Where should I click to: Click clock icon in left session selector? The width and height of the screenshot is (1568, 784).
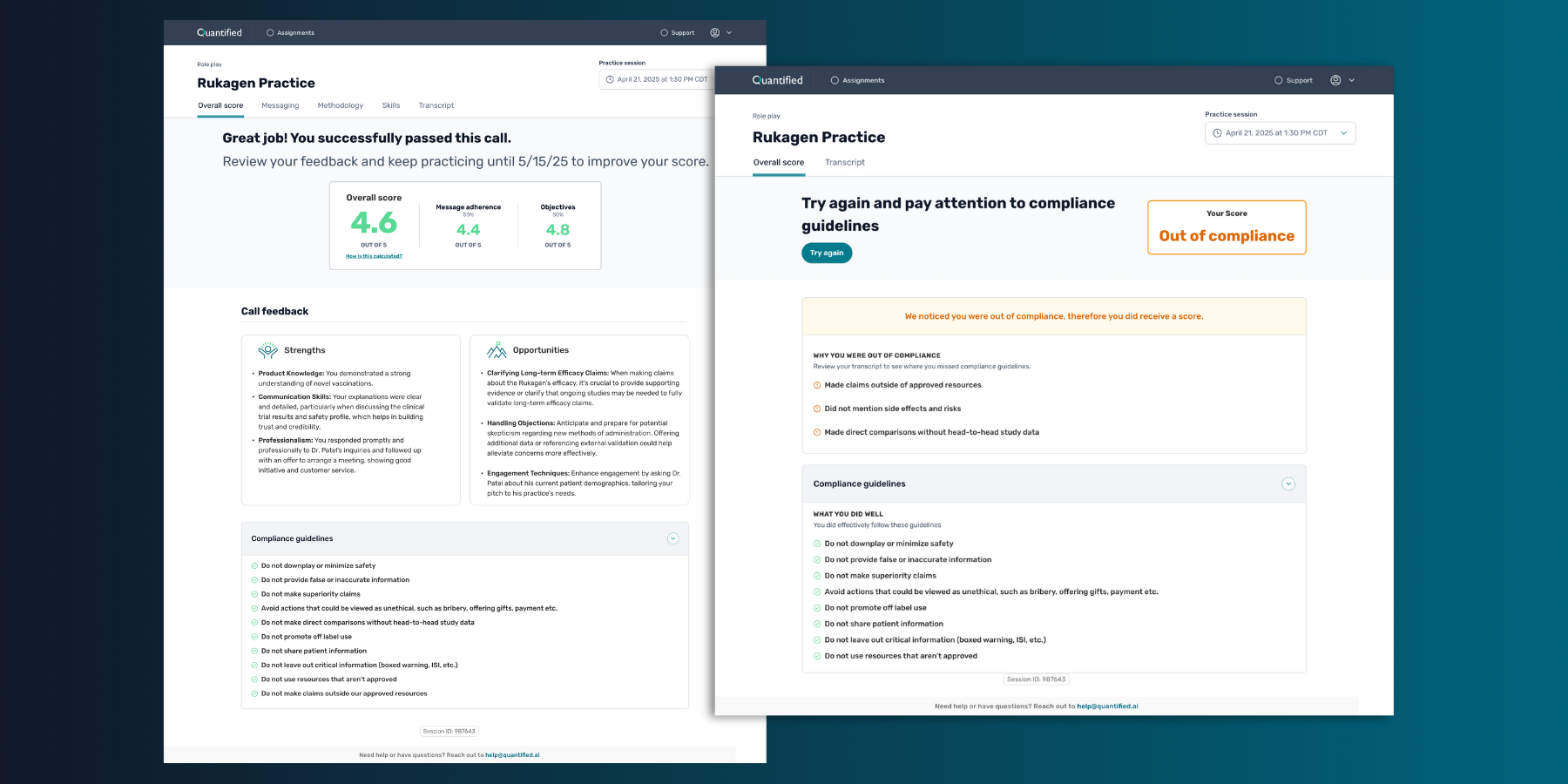[x=610, y=79]
